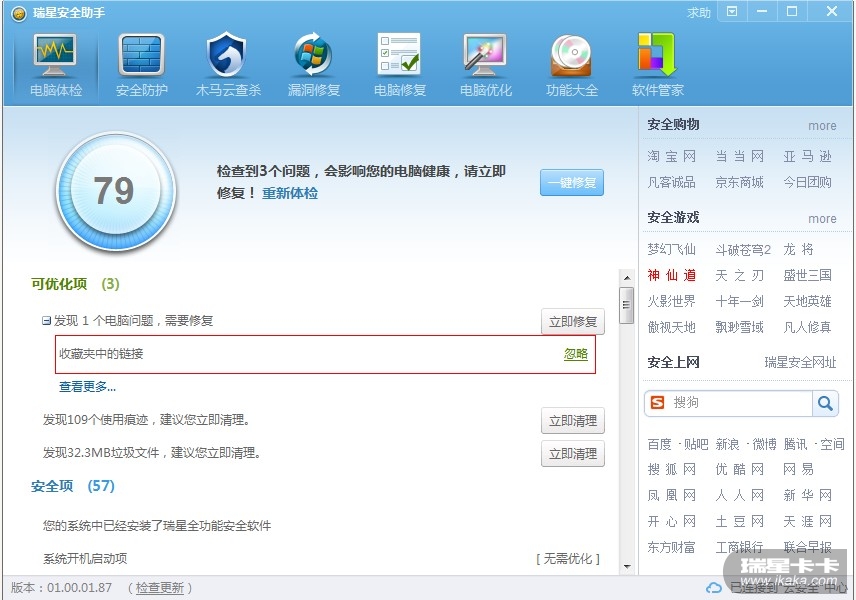Open the 十年一剑 game link
This screenshot has width=856, height=600.
[x=739, y=301]
